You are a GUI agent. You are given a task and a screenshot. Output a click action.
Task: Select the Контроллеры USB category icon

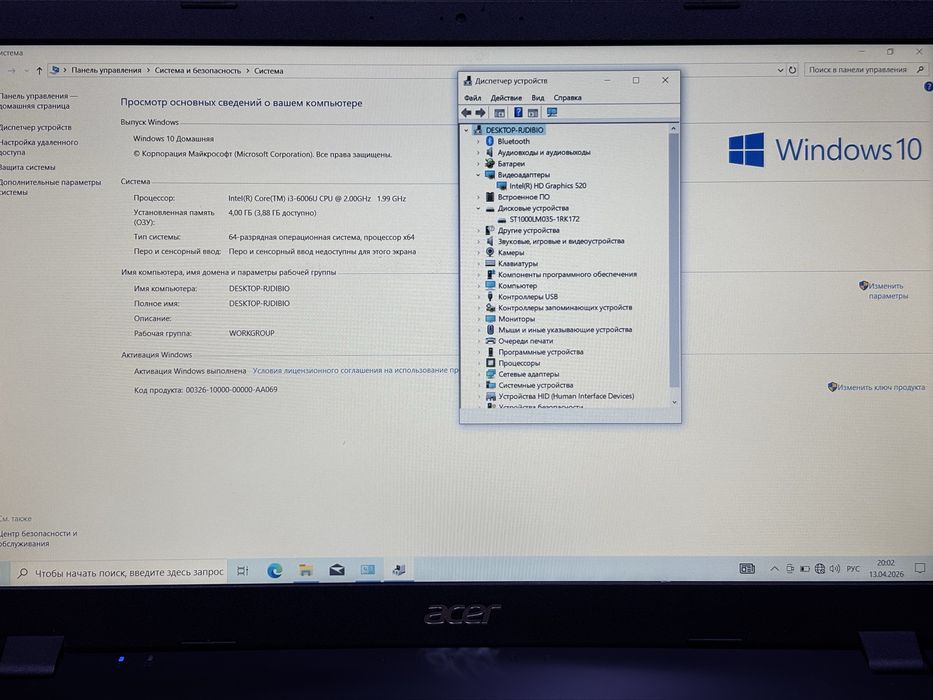[x=490, y=296]
